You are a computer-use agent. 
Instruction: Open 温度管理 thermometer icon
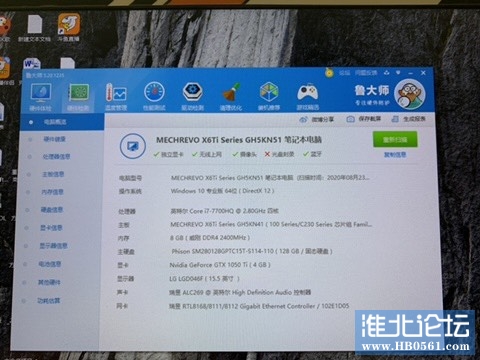116,93
